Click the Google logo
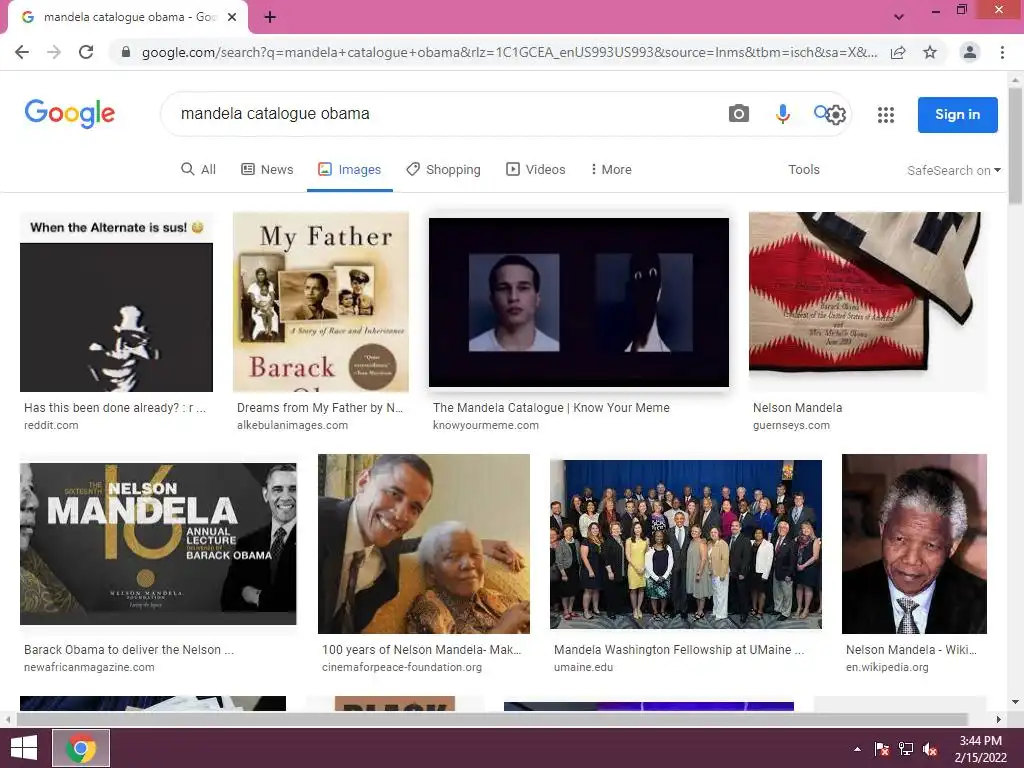Screen dimensions: 1024x768 [70, 114]
